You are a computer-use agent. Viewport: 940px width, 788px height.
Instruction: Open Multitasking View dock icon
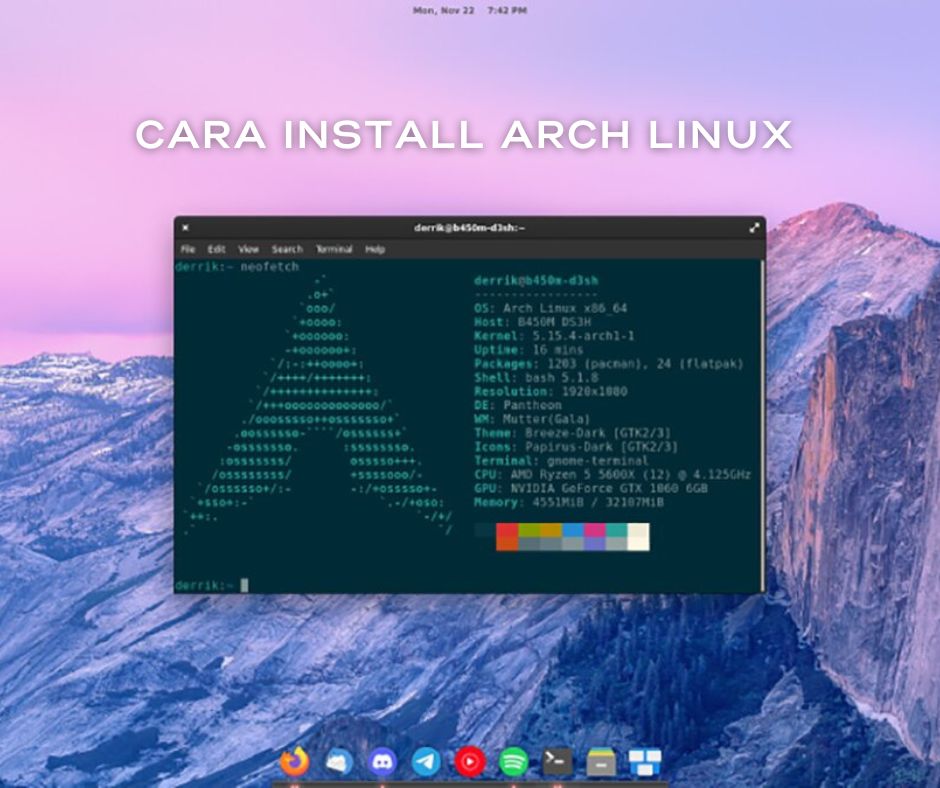[644, 762]
